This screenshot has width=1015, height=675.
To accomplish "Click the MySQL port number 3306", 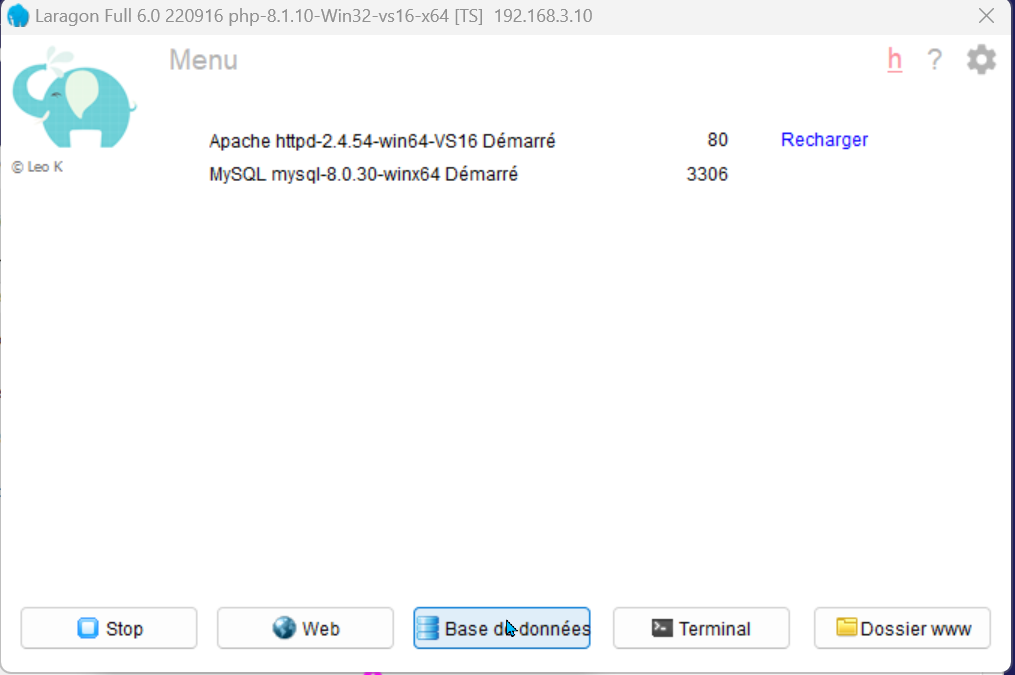I will tap(707, 174).
